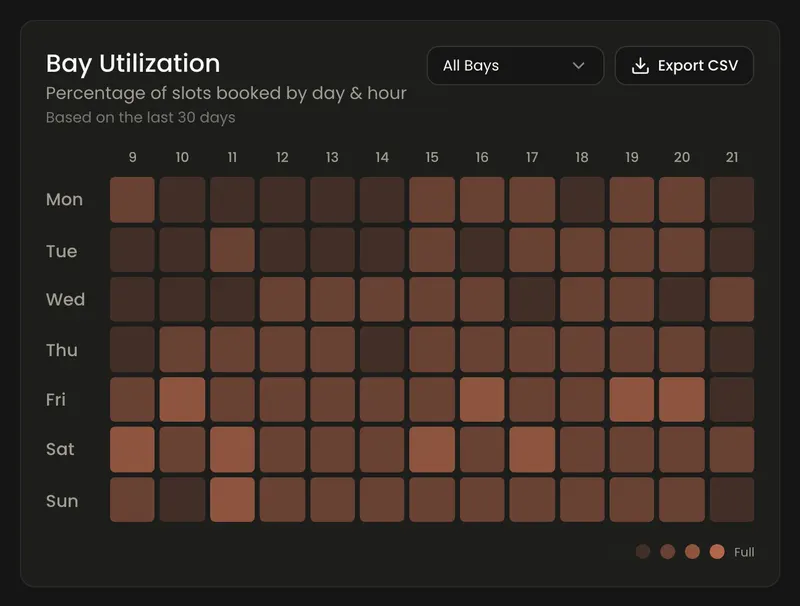
Task: Click the 'Sun' row label
Action: pyautogui.click(x=62, y=501)
